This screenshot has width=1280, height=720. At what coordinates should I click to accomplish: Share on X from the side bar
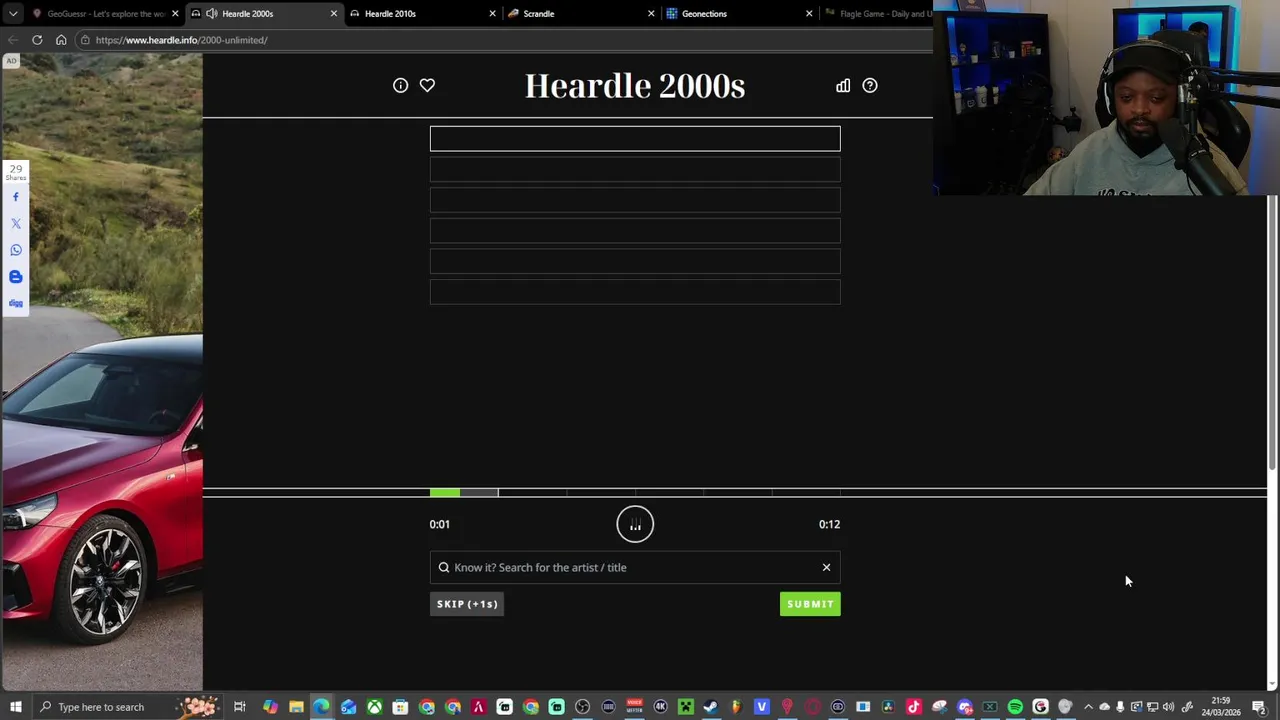tap(15, 224)
